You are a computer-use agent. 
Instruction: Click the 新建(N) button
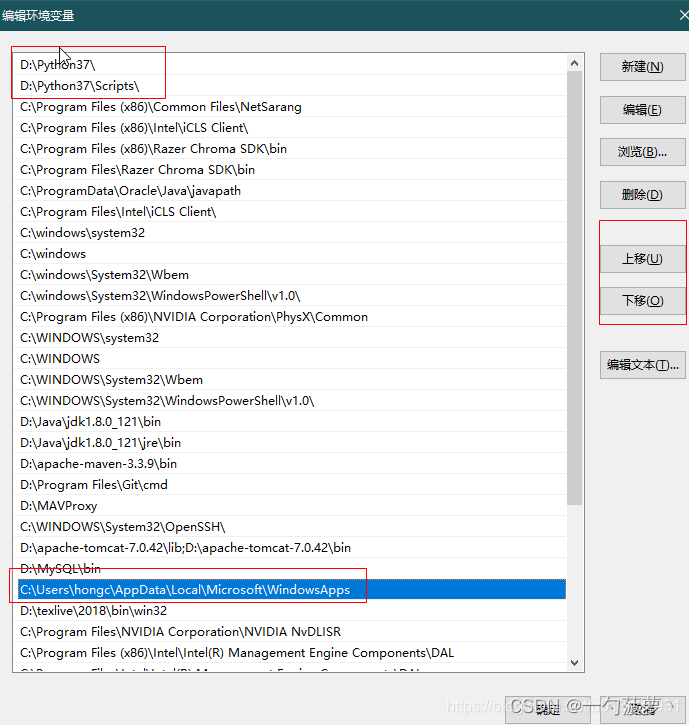642,67
